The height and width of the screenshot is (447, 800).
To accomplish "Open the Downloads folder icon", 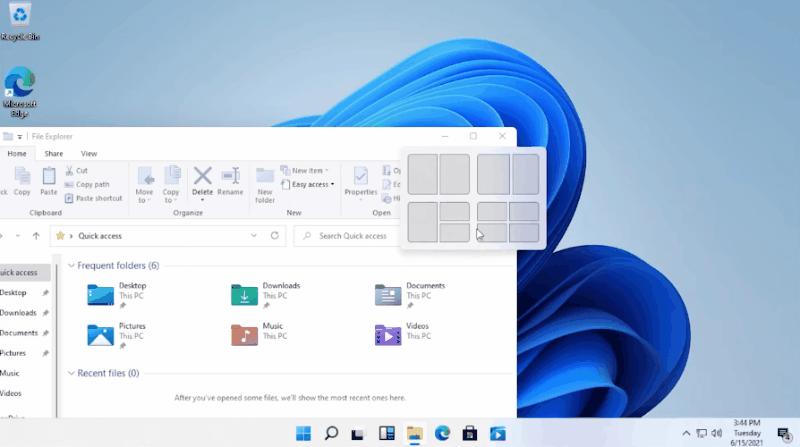I will pyautogui.click(x=244, y=294).
